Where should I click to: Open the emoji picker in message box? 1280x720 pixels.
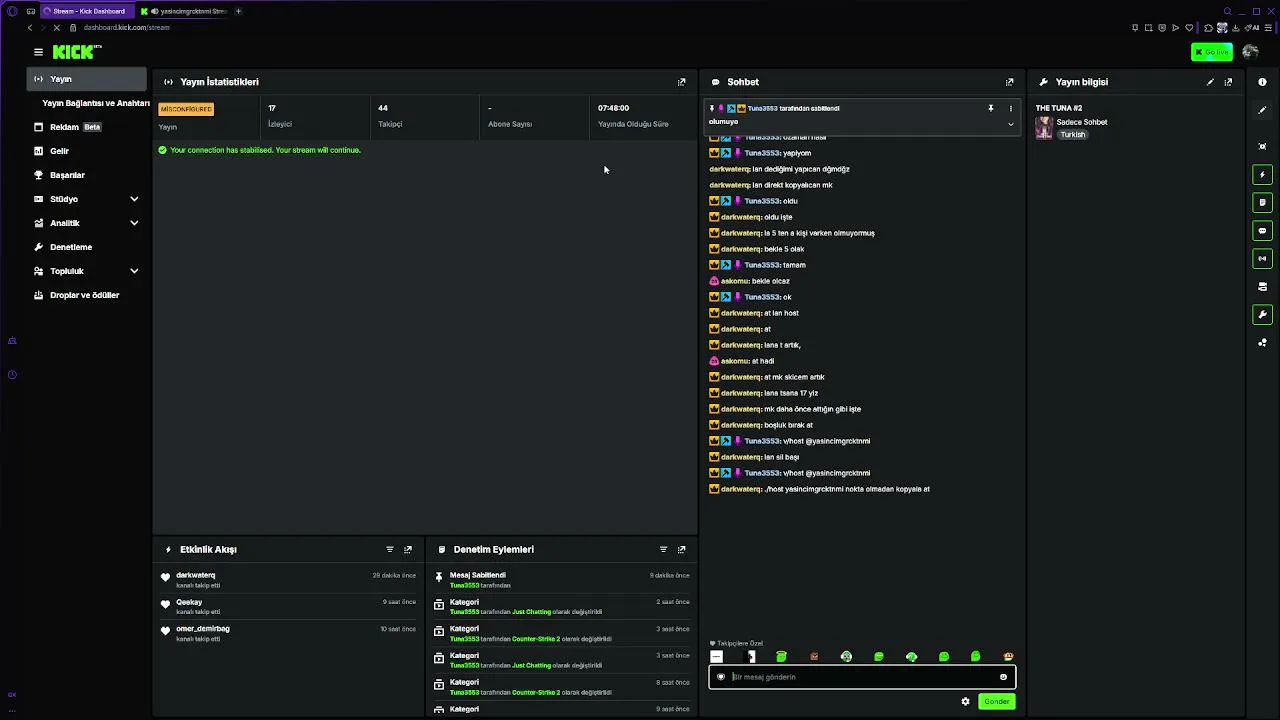click(x=1003, y=677)
